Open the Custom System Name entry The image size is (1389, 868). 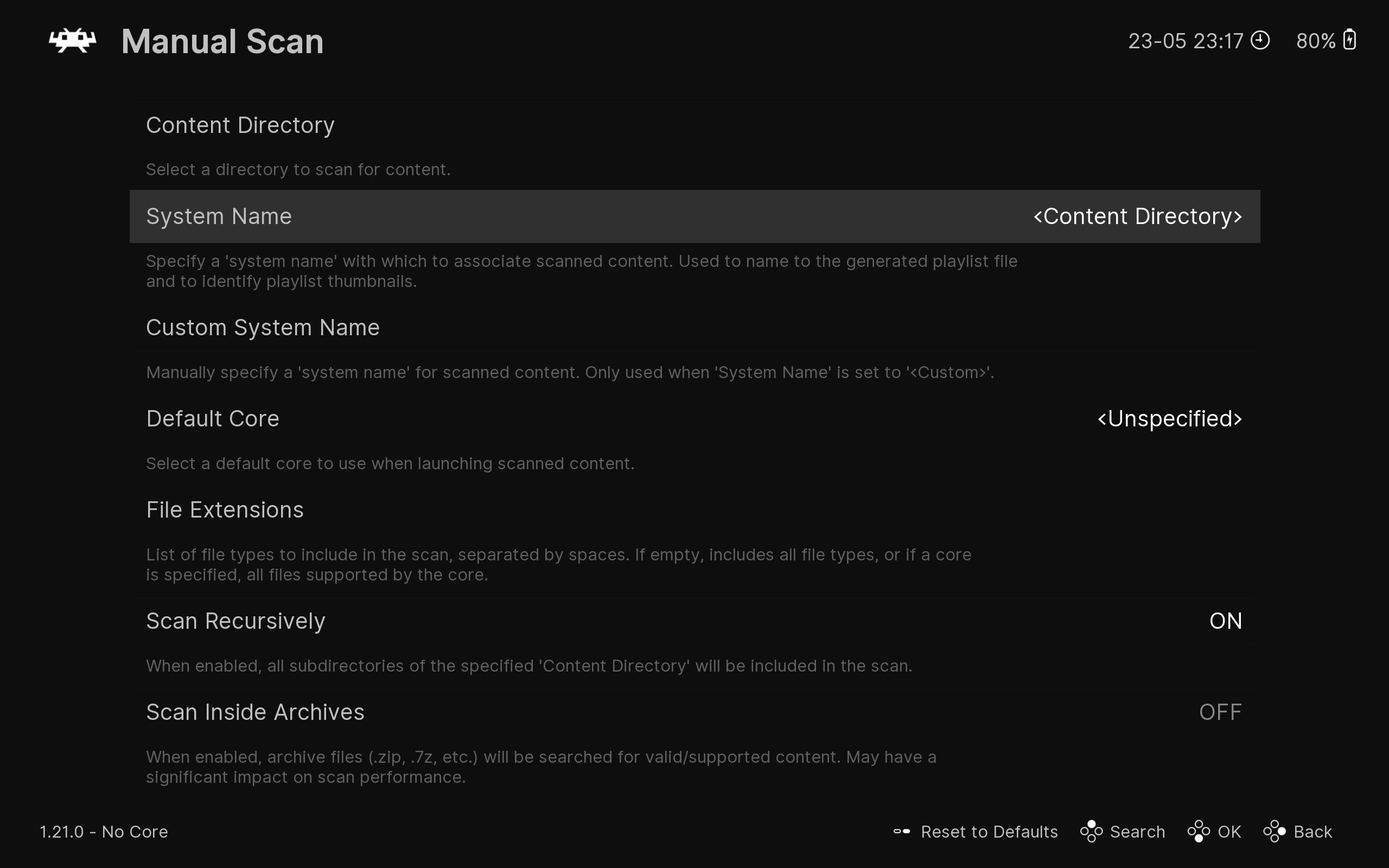(x=694, y=328)
